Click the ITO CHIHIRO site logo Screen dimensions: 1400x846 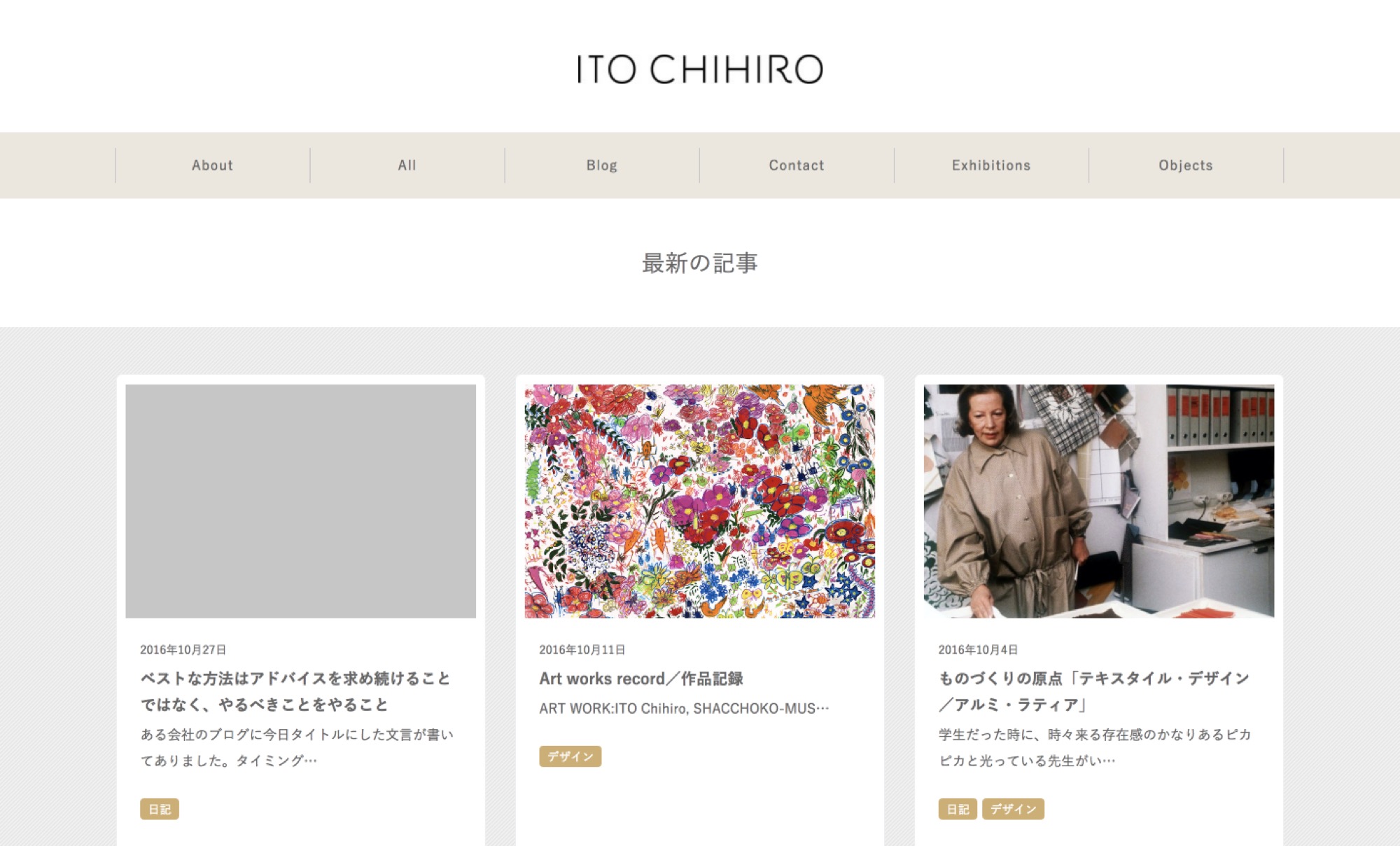700,69
